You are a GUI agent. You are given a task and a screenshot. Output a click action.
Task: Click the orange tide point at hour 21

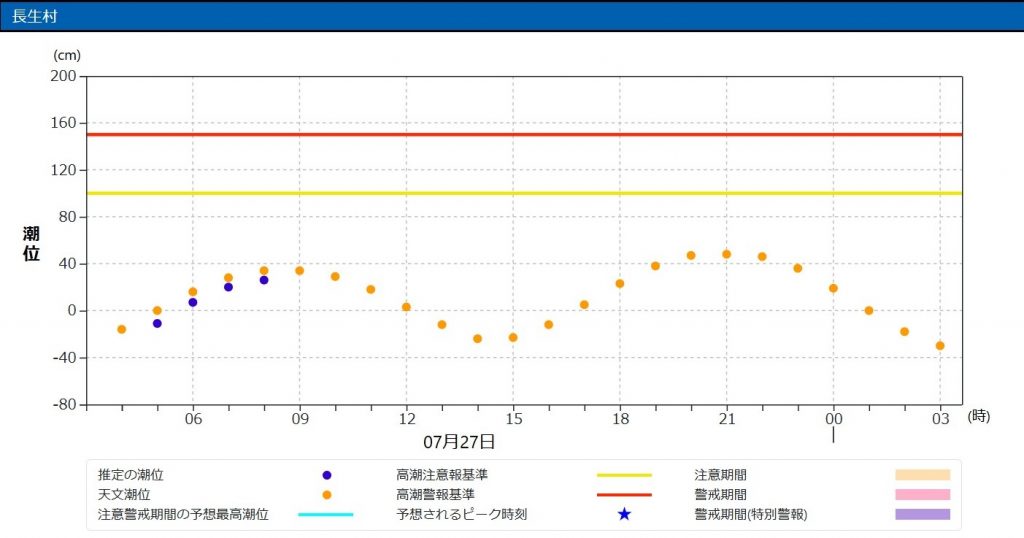726,254
